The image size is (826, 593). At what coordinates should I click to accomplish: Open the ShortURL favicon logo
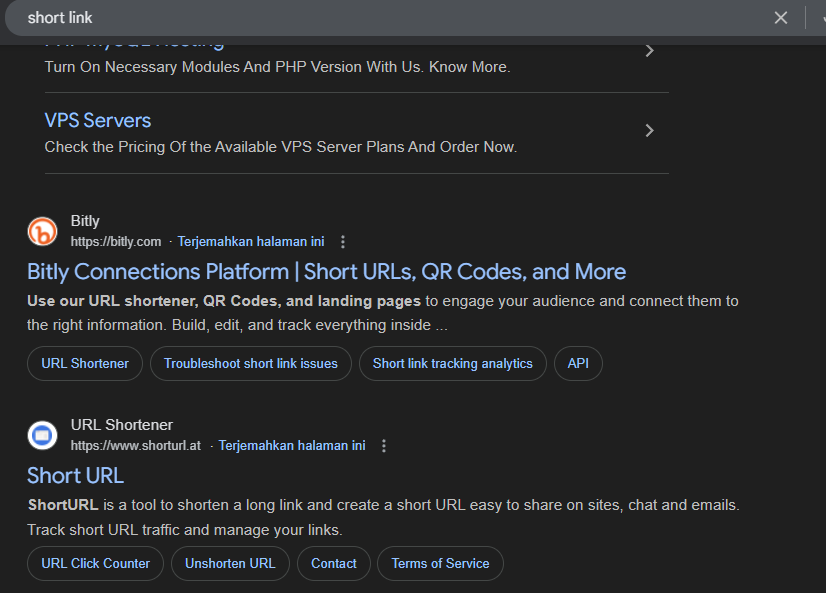42,435
